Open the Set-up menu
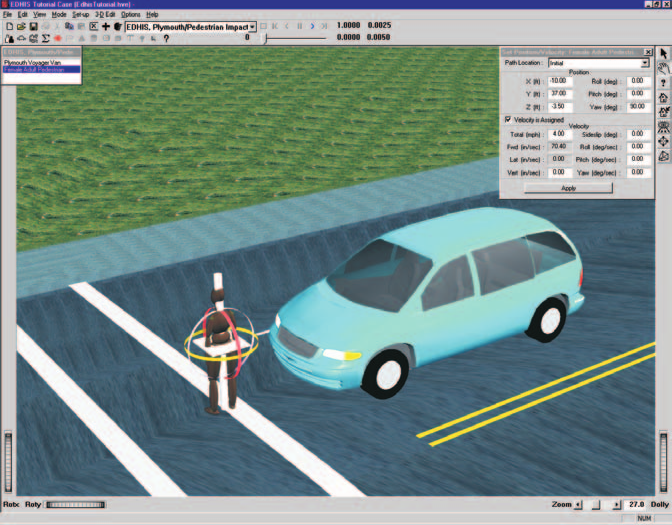 (x=81, y=15)
